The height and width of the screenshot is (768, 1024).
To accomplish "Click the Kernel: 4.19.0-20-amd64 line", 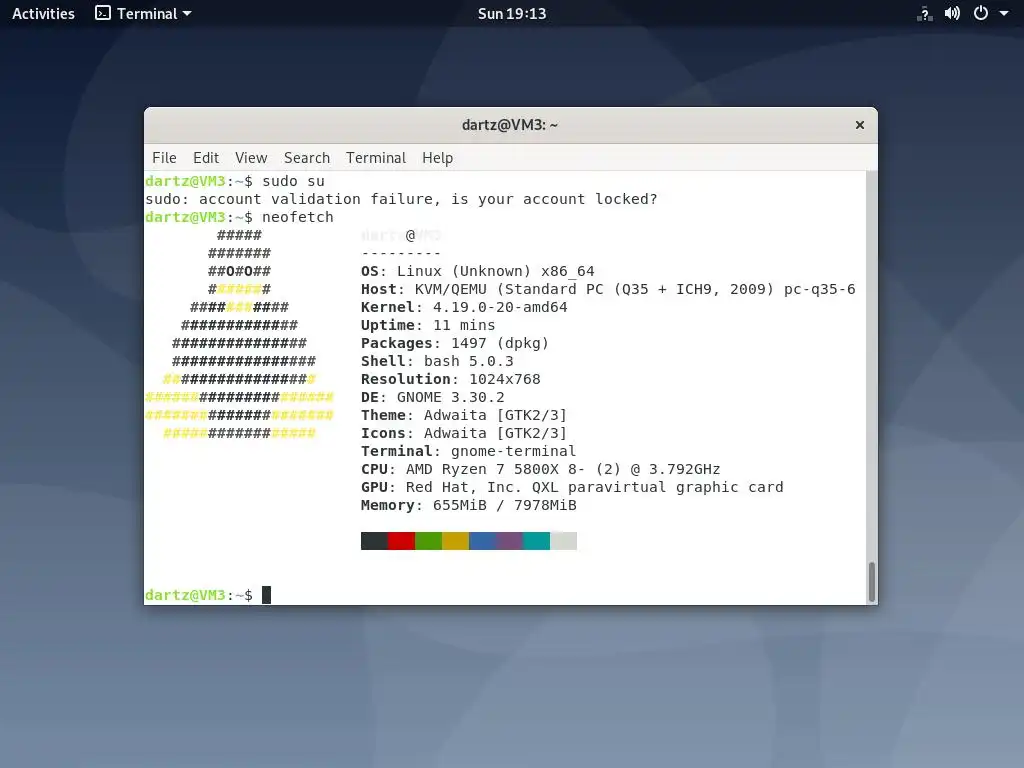I will (x=464, y=307).
